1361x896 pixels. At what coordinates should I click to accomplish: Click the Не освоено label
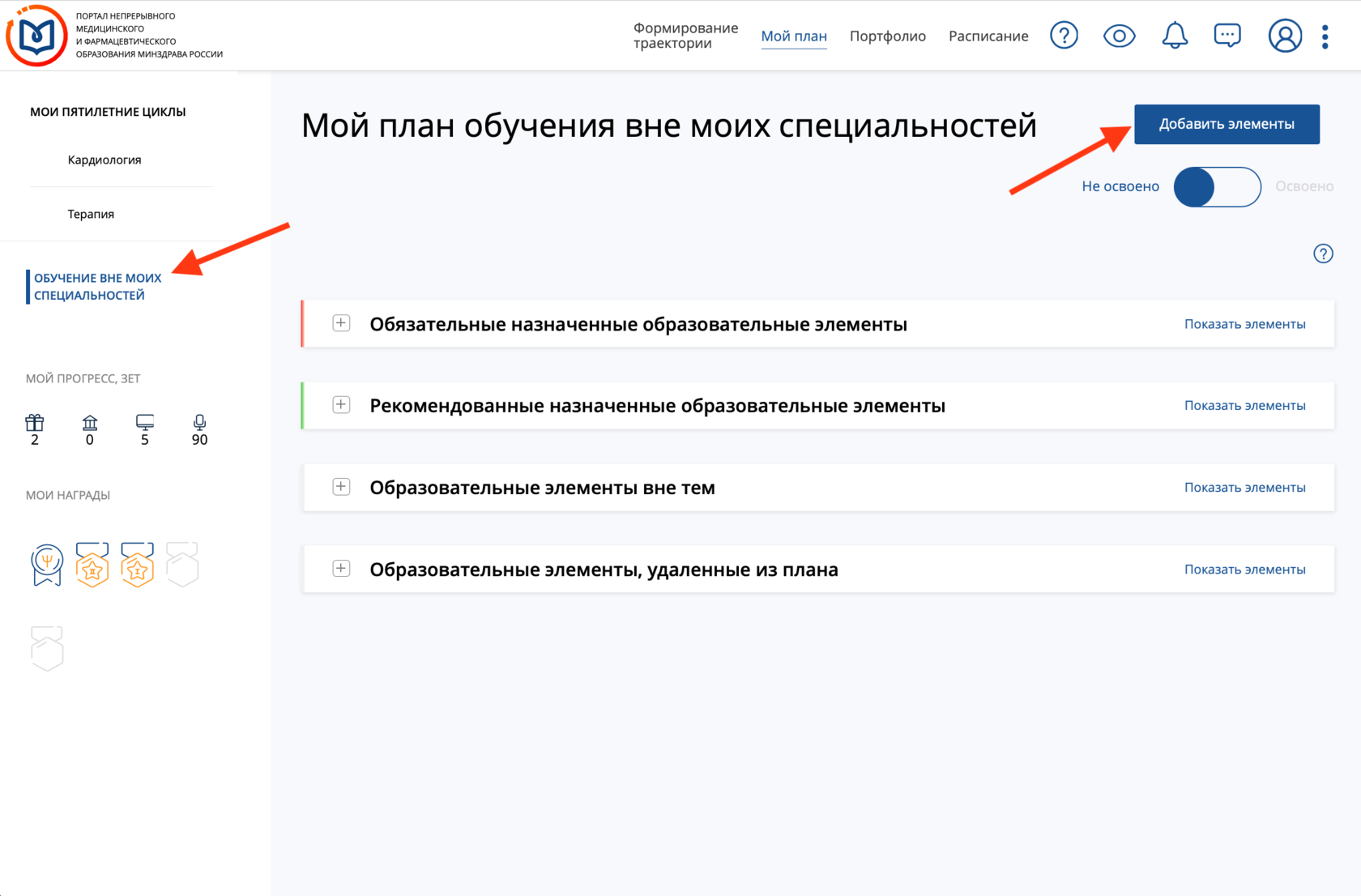[1120, 186]
